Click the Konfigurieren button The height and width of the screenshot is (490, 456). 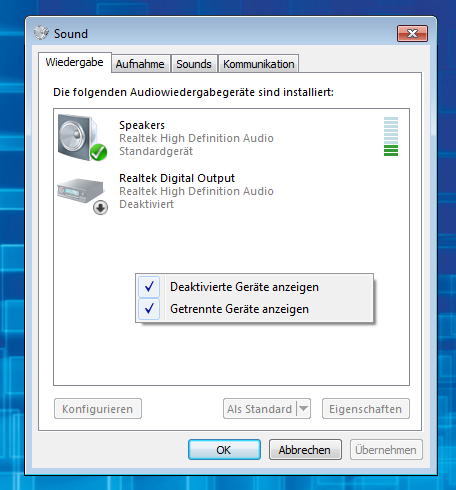(98, 409)
